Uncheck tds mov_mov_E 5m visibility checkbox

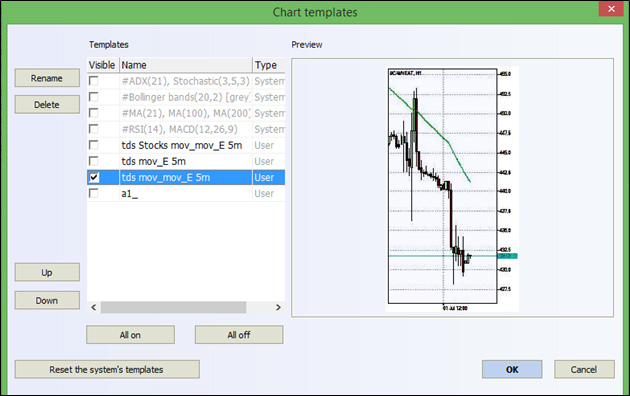coord(94,177)
